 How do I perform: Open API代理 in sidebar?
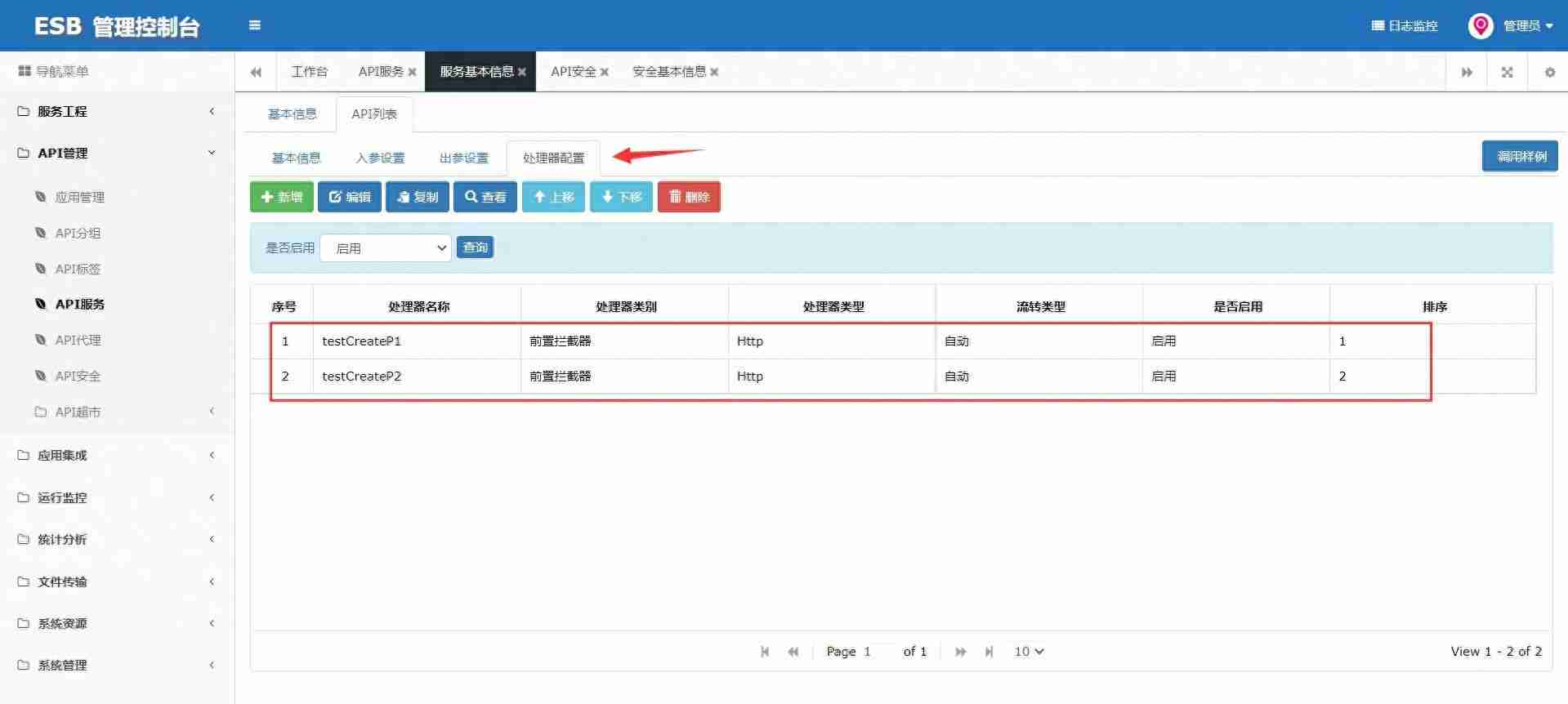[x=78, y=340]
